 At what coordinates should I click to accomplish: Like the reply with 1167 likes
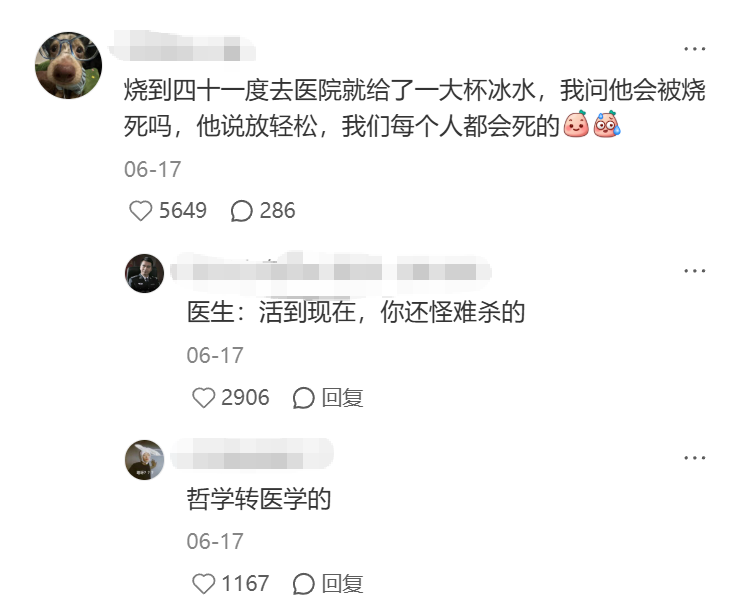pos(203,584)
